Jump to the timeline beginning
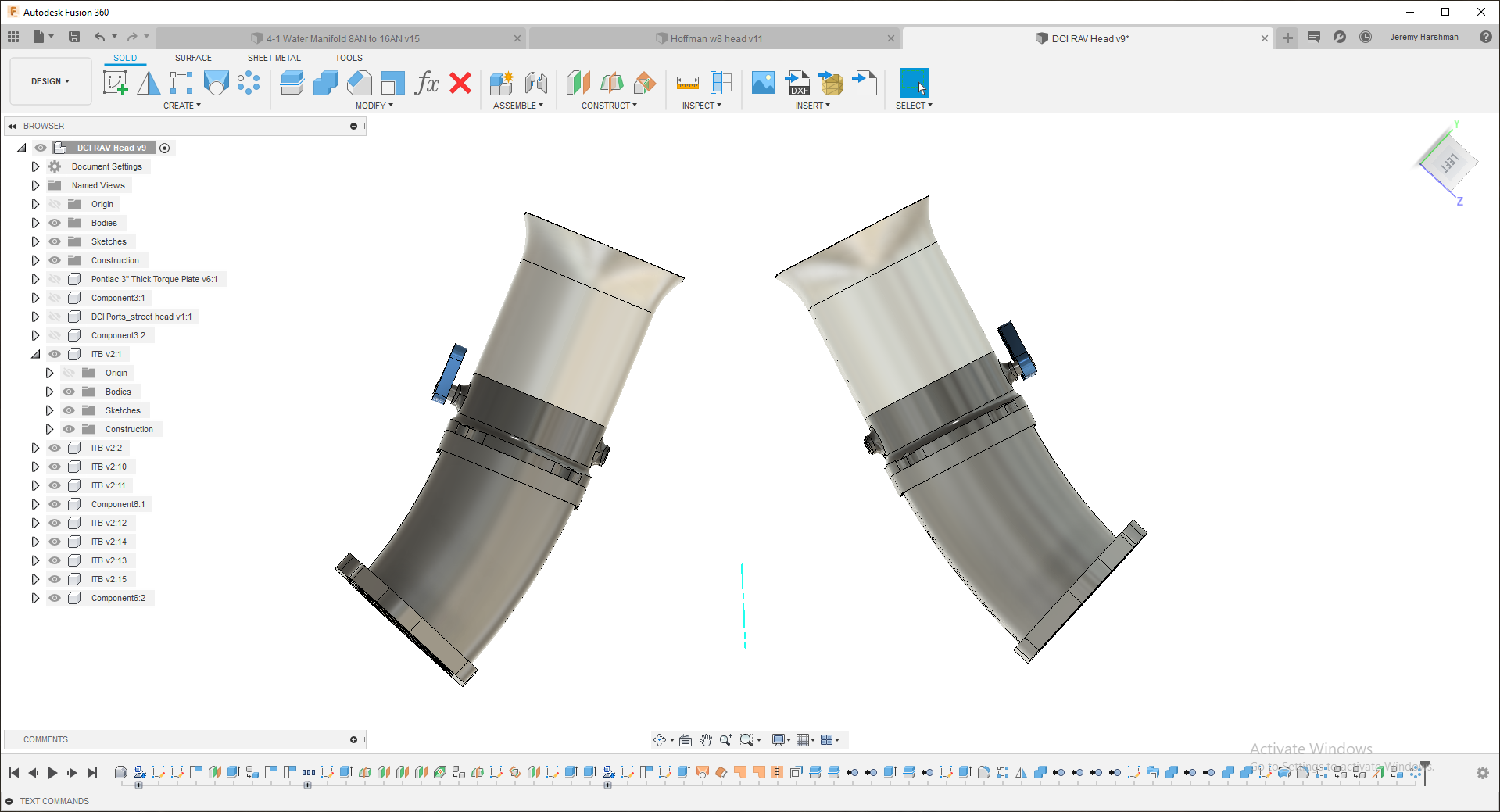Screen dimensions: 1500x812 tap(14, 773)
